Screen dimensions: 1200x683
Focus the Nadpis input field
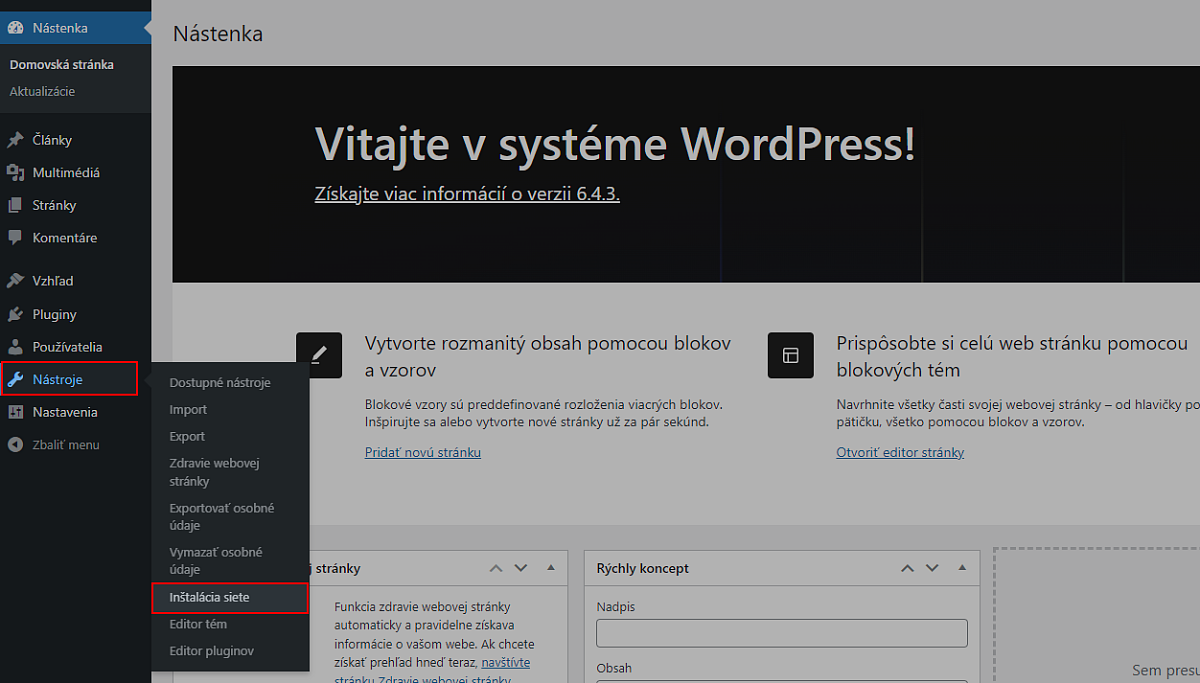[782, 634]
